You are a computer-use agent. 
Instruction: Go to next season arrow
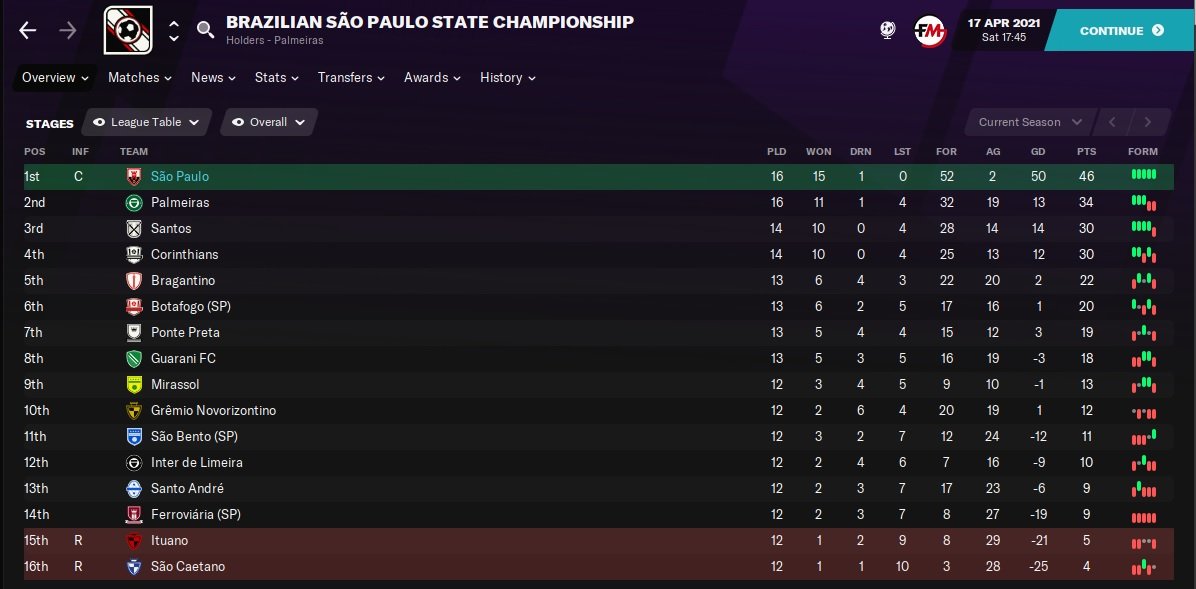click(1147, 122)
